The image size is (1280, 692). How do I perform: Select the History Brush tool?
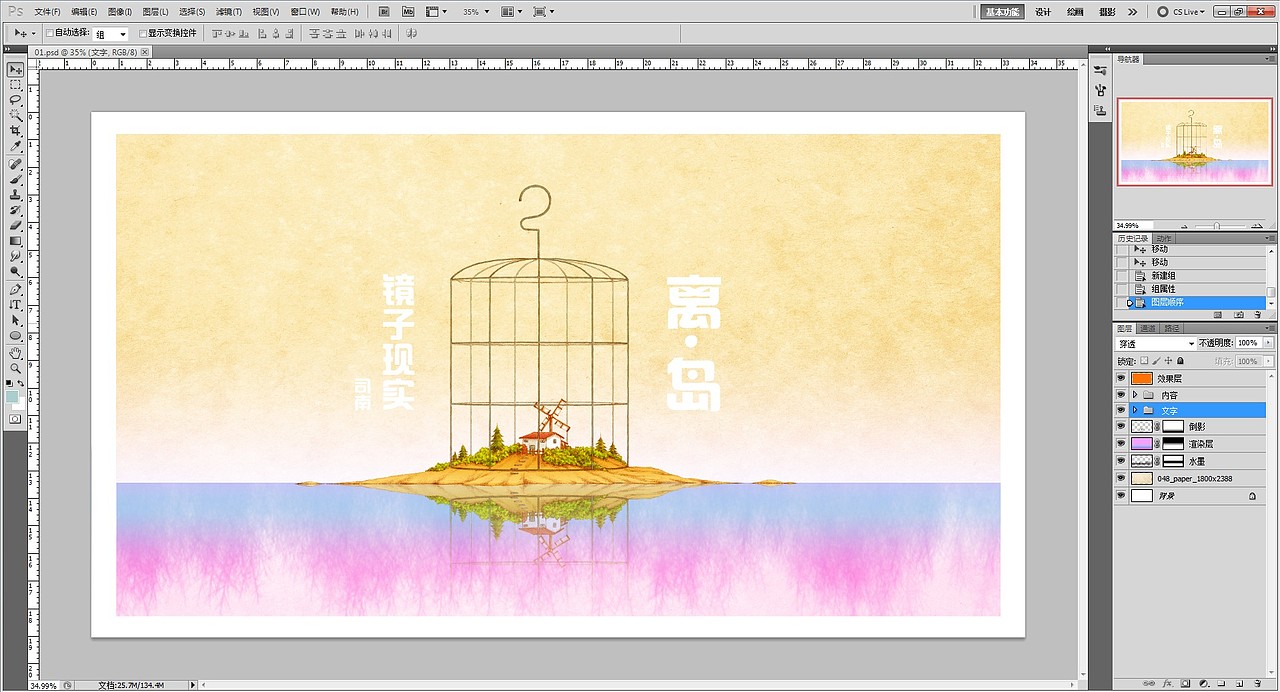tap(15, 210)
